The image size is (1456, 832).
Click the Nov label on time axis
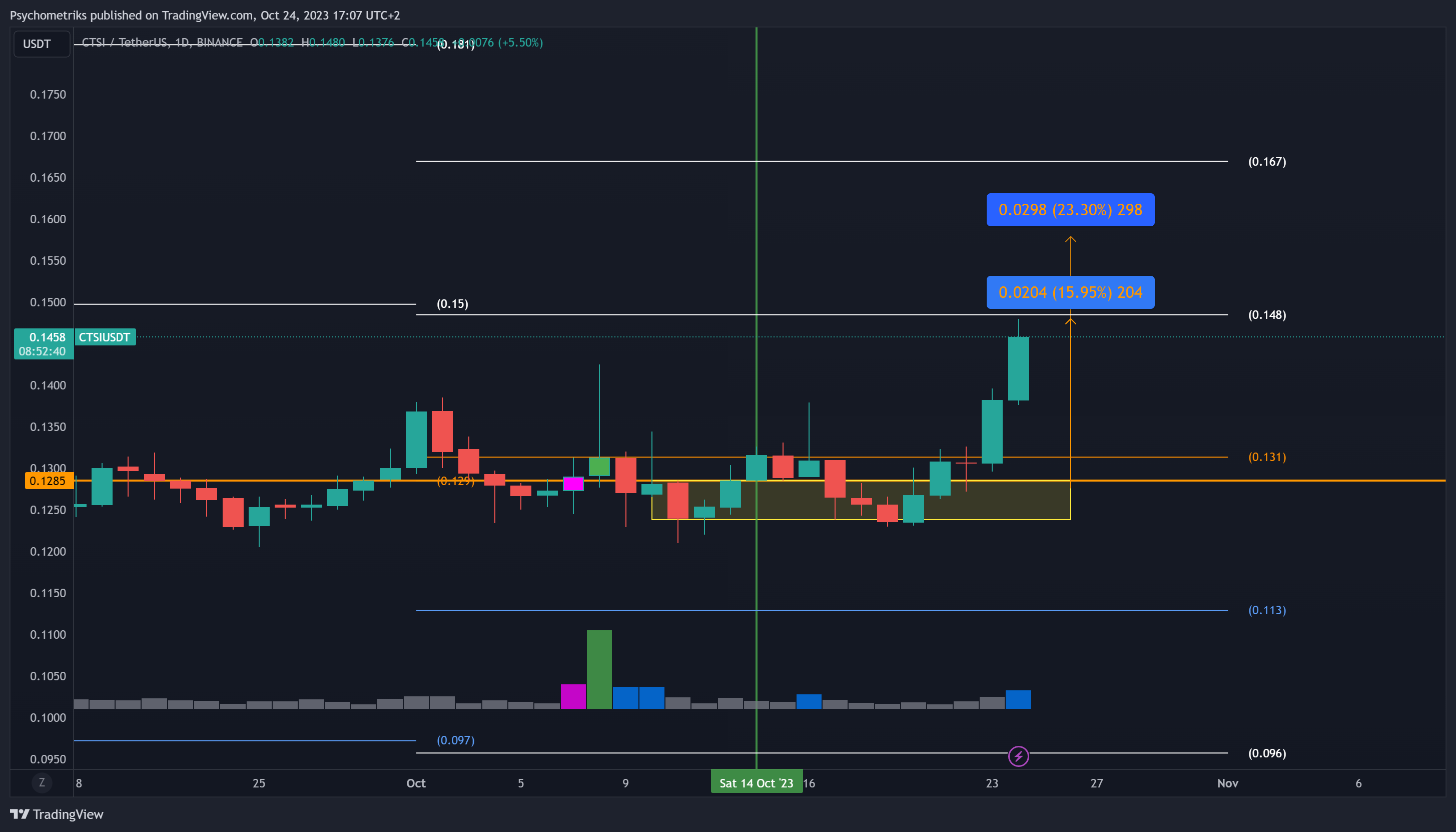1227,783
